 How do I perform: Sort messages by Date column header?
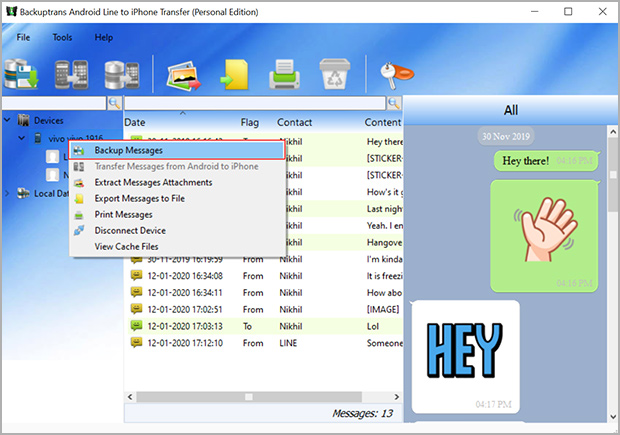click(x=135, y=122)
